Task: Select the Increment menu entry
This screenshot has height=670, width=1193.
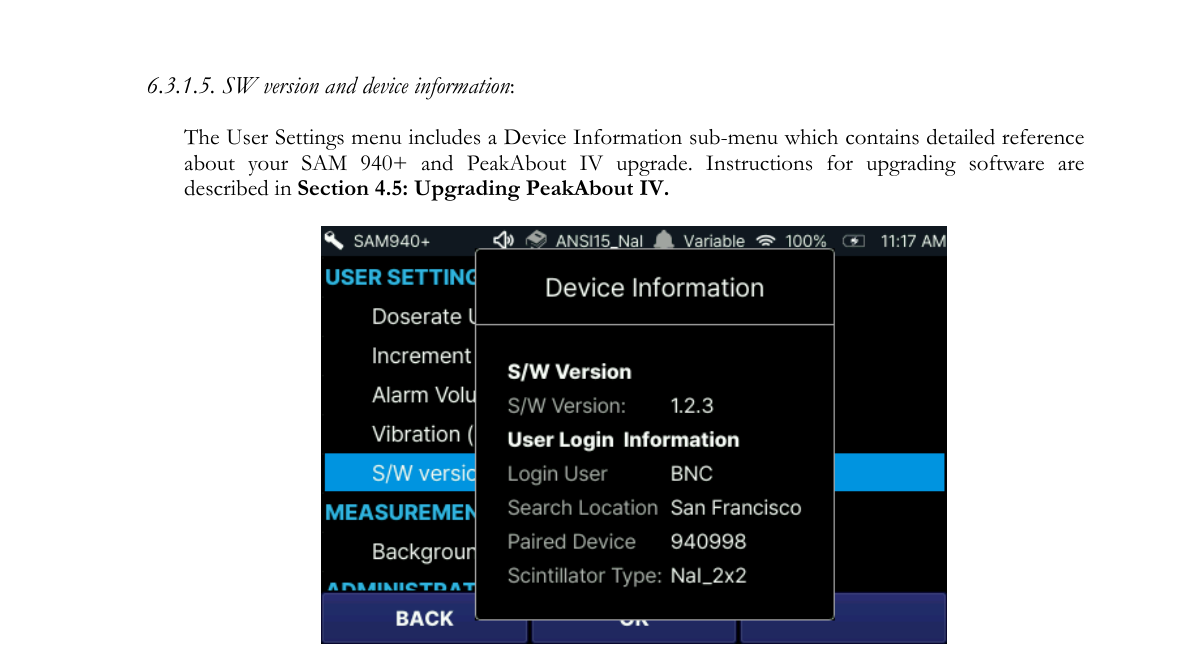Action: [423, 356]
